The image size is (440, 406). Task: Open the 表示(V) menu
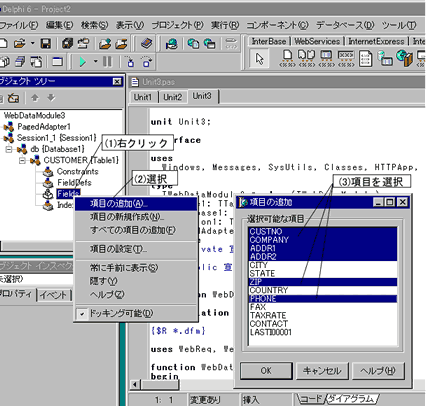pos(130,25)
